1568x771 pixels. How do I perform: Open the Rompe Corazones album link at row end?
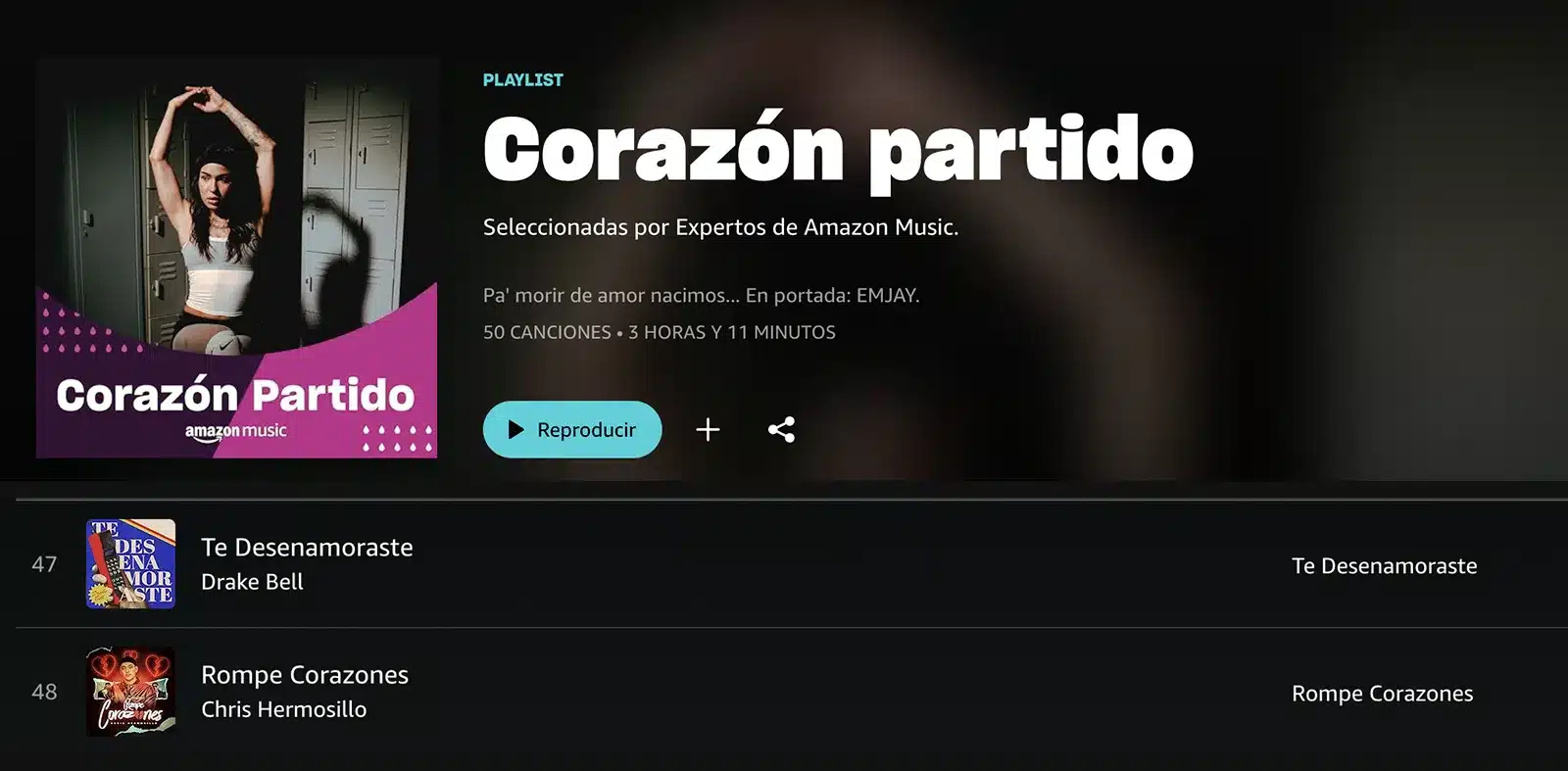tap(1382, 693)
